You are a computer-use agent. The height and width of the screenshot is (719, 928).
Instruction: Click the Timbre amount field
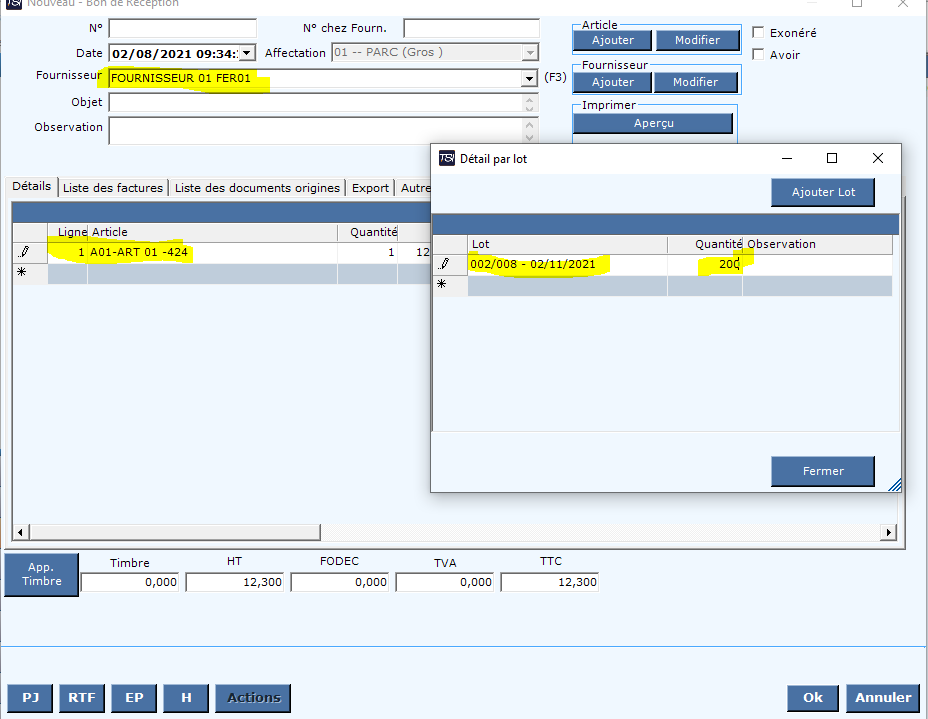[x=130, y=582]
